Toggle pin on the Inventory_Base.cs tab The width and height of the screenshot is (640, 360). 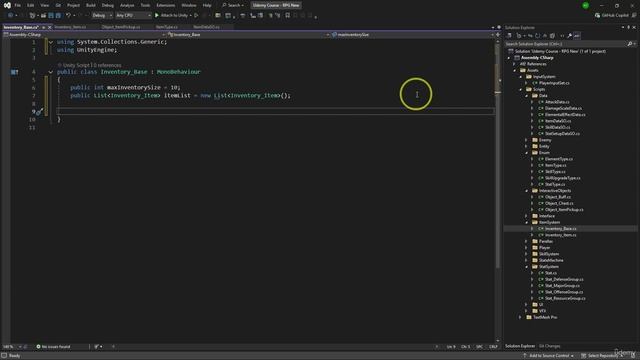(x=44, y=27)
